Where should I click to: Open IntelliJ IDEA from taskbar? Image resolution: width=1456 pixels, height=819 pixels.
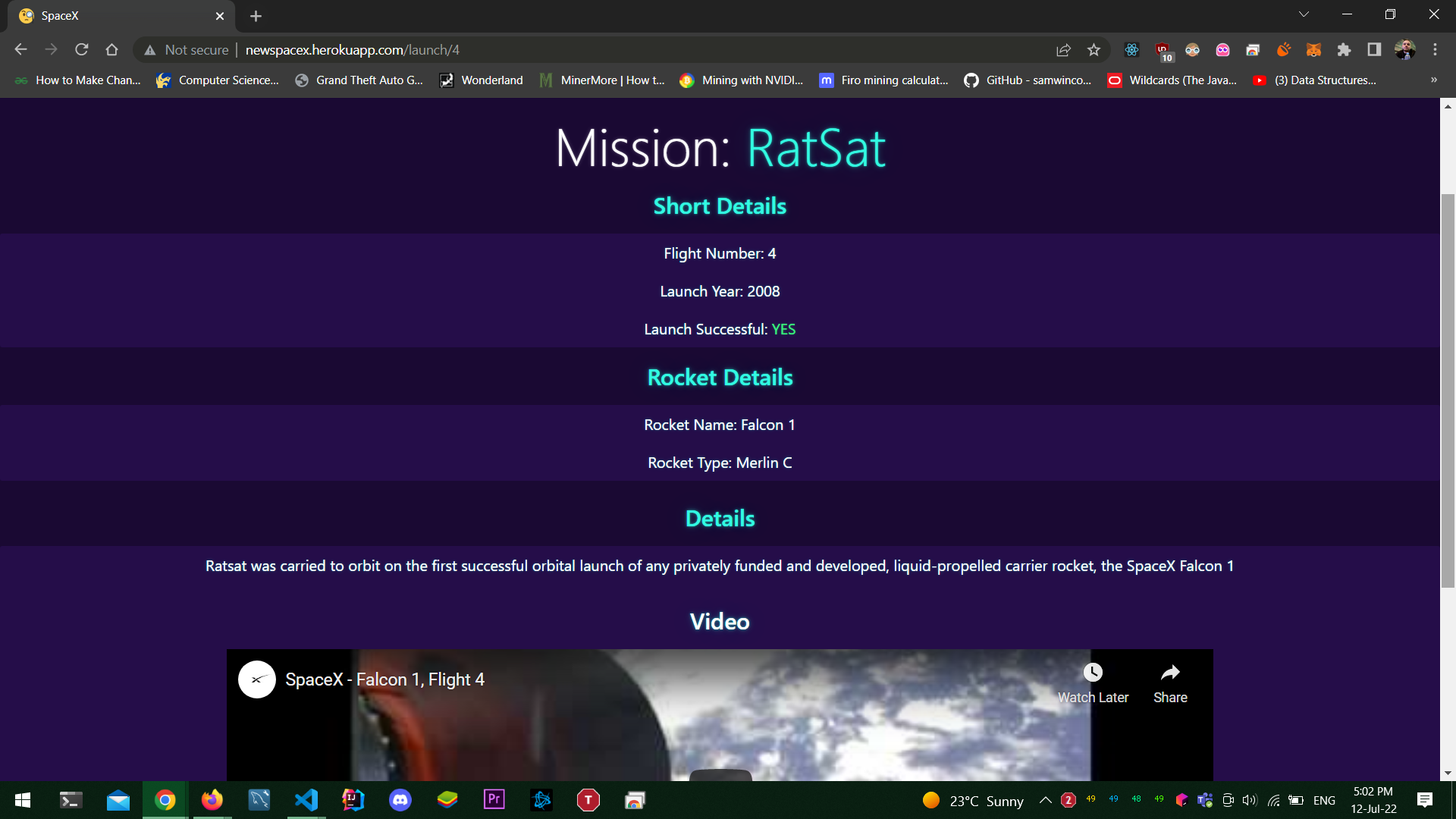coord(353,800)
